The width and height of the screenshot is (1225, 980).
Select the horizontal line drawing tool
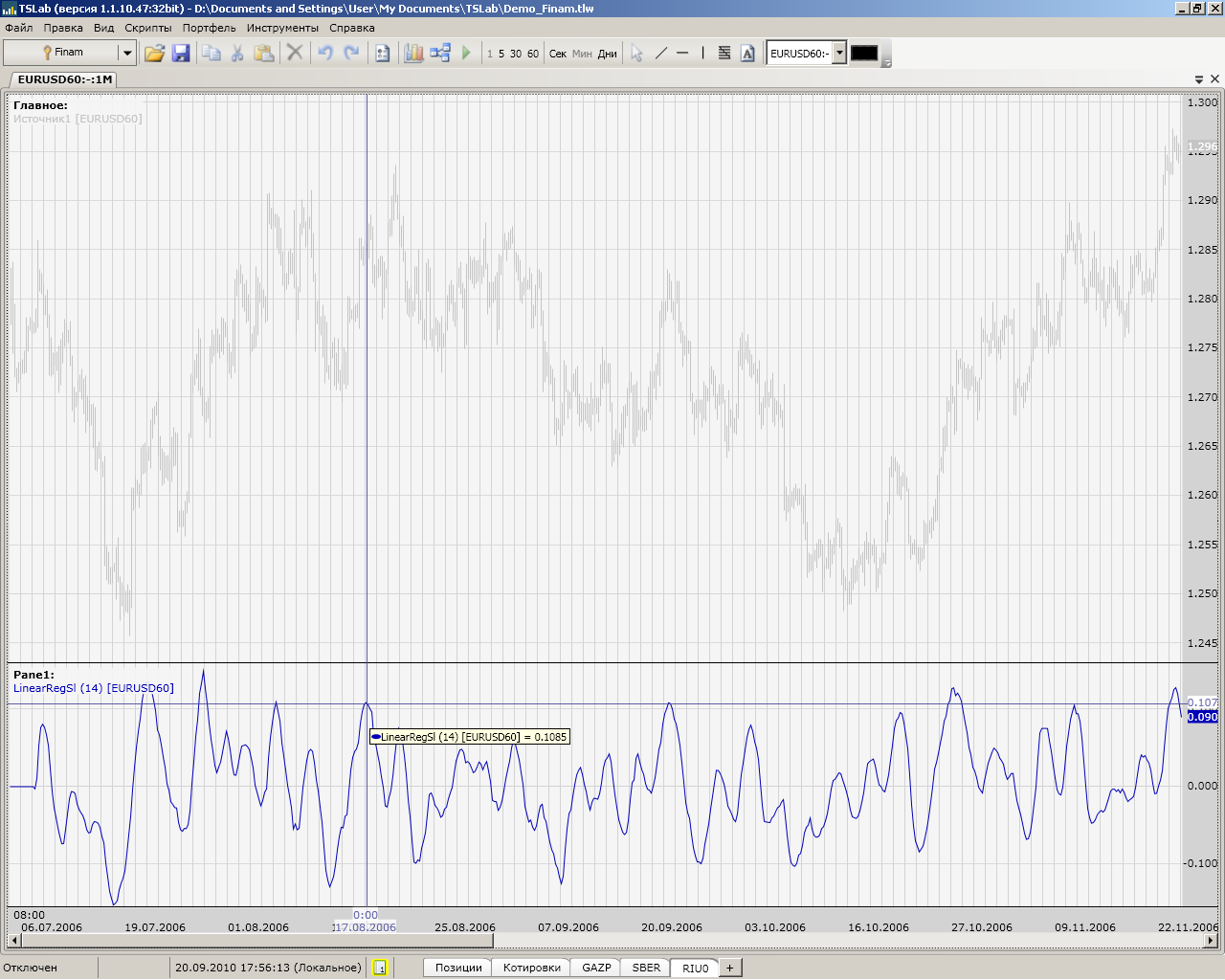[682, 54]
